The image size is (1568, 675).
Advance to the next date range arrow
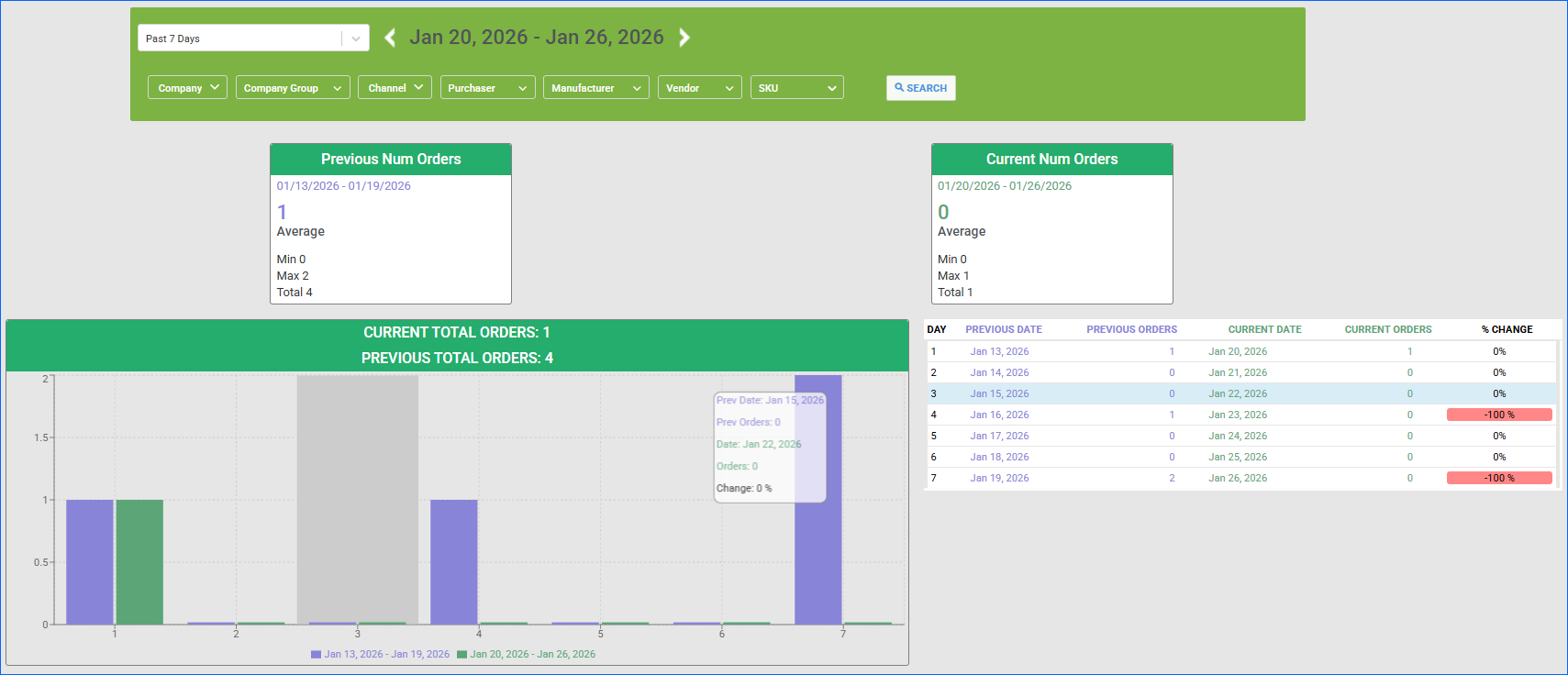tap(684, 38)
